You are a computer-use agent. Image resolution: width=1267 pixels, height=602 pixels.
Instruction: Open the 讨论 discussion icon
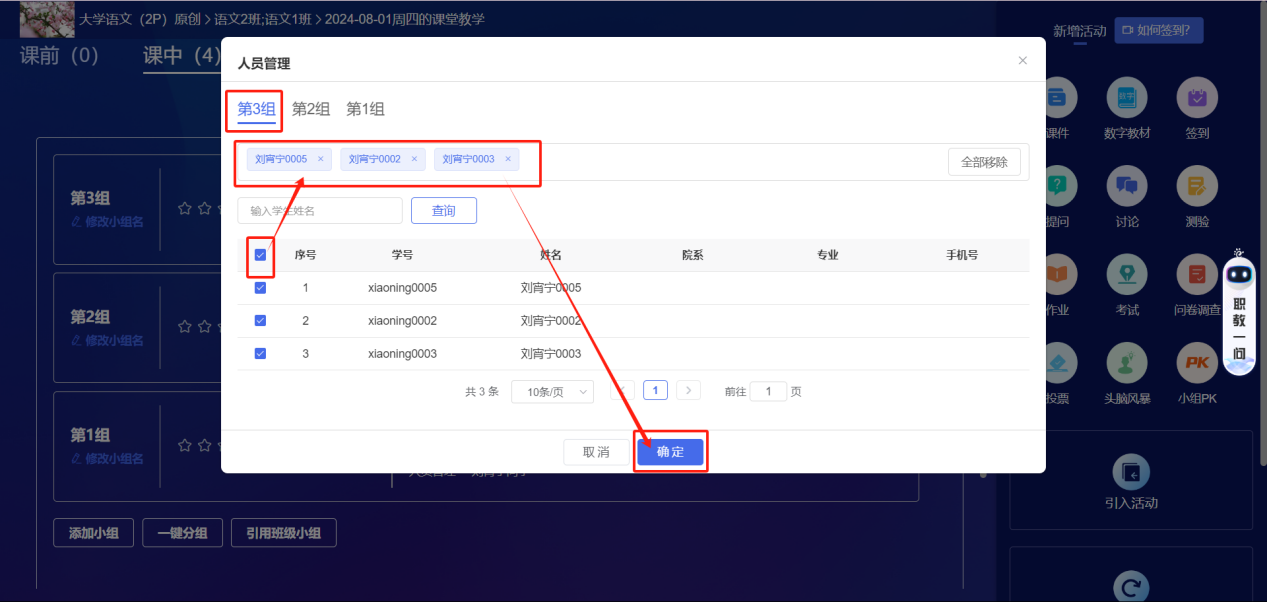tap(1127, 186)
